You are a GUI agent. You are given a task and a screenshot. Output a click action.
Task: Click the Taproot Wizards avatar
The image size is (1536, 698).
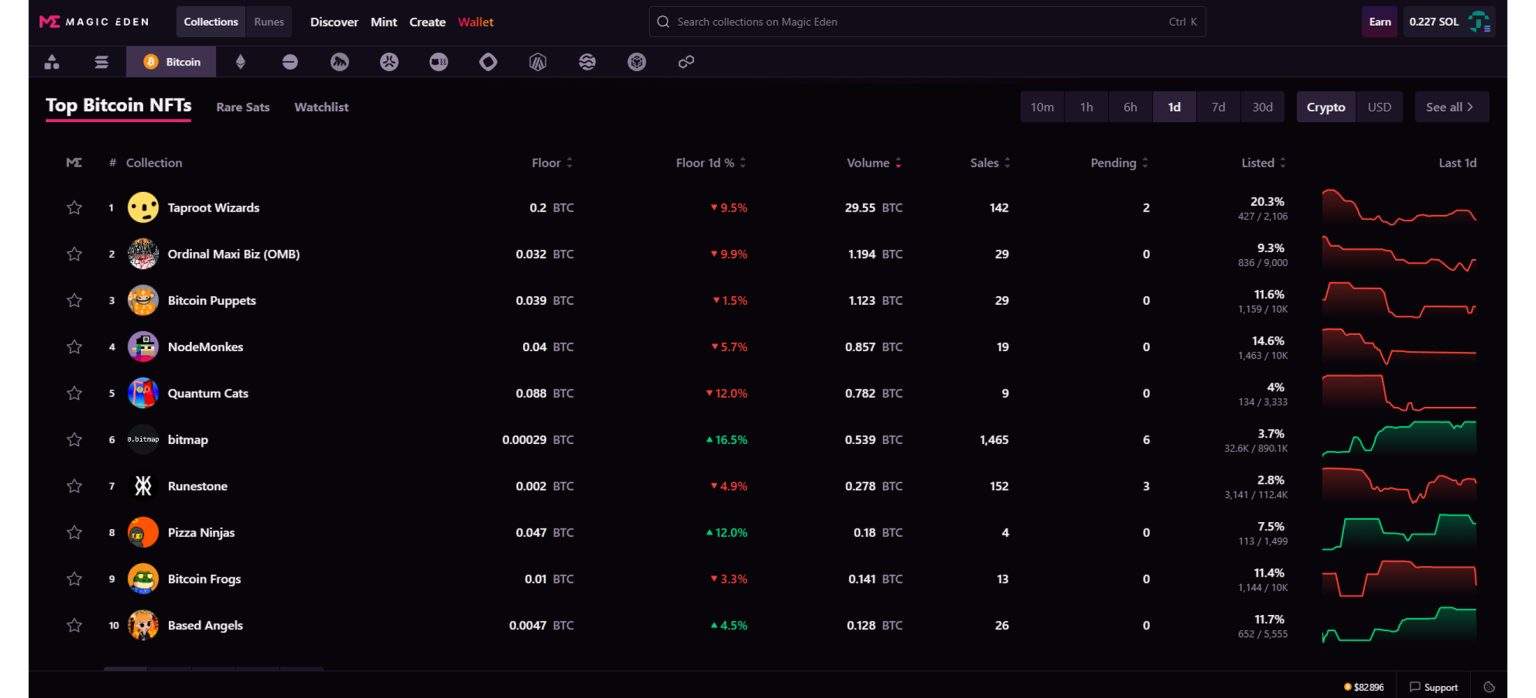click(x=143, y=208)
